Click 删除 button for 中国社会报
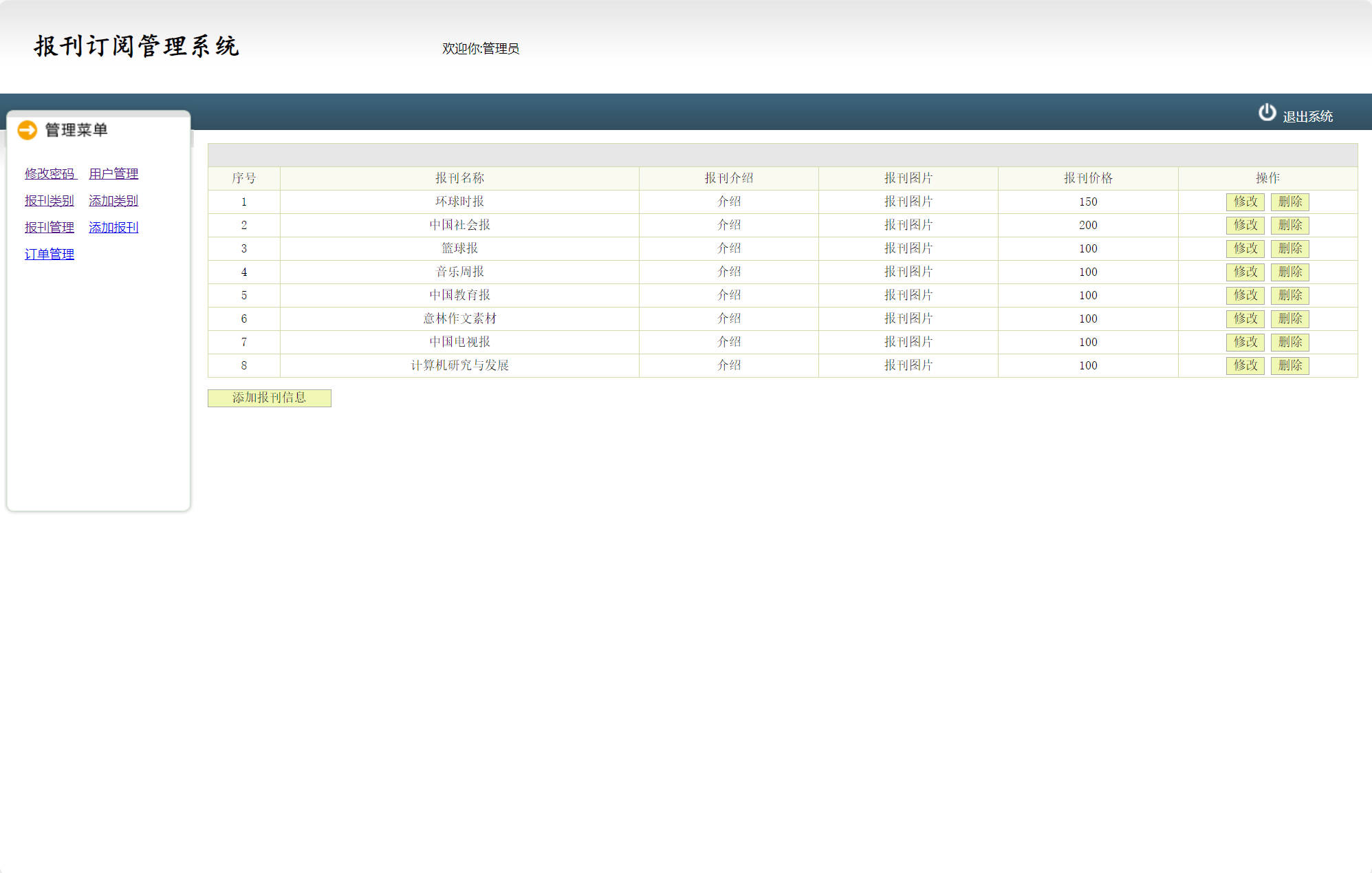Screen dimensions: 1372x873 pos(1289,225)
